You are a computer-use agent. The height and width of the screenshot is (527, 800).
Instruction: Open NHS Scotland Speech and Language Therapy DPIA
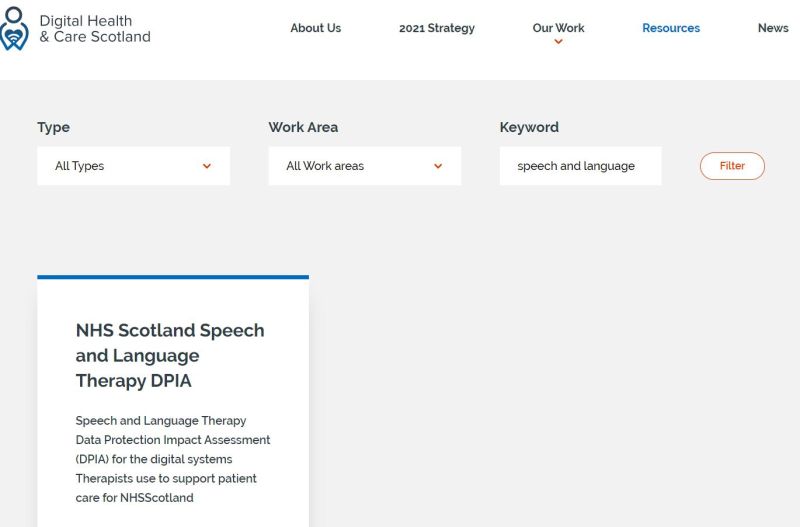[170, 355]
